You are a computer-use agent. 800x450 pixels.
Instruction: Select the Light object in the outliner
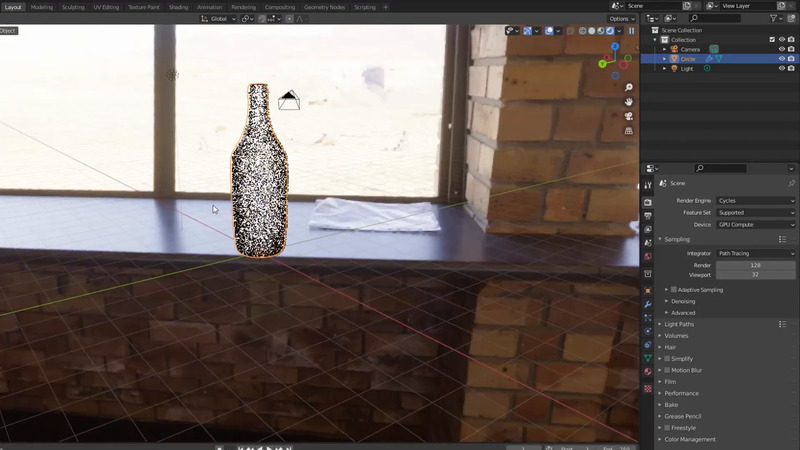[688, 69]
